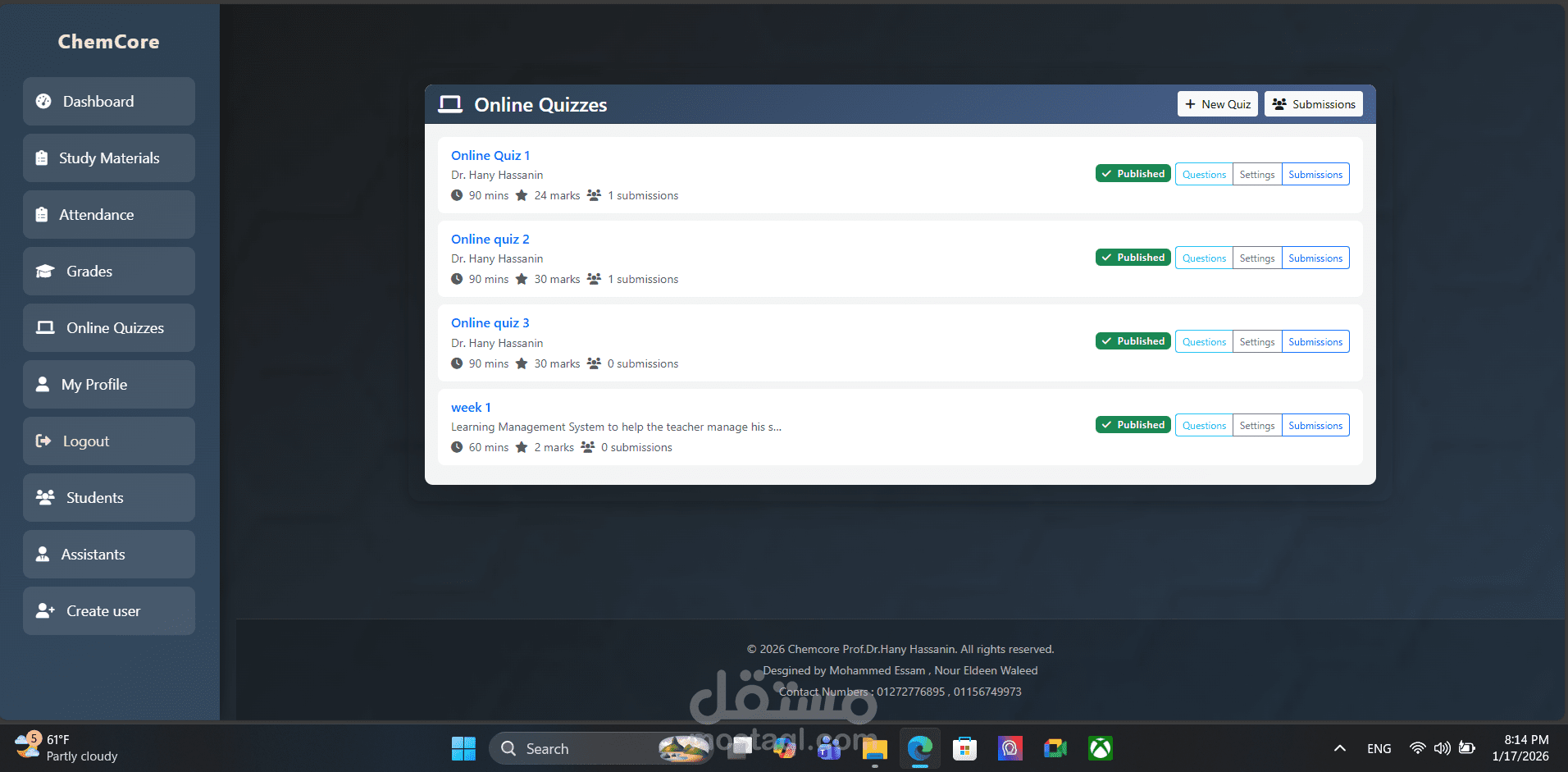This screenshot has height=772, width=1568.
Task: Click the taskbar Search box
Action: 599,748
